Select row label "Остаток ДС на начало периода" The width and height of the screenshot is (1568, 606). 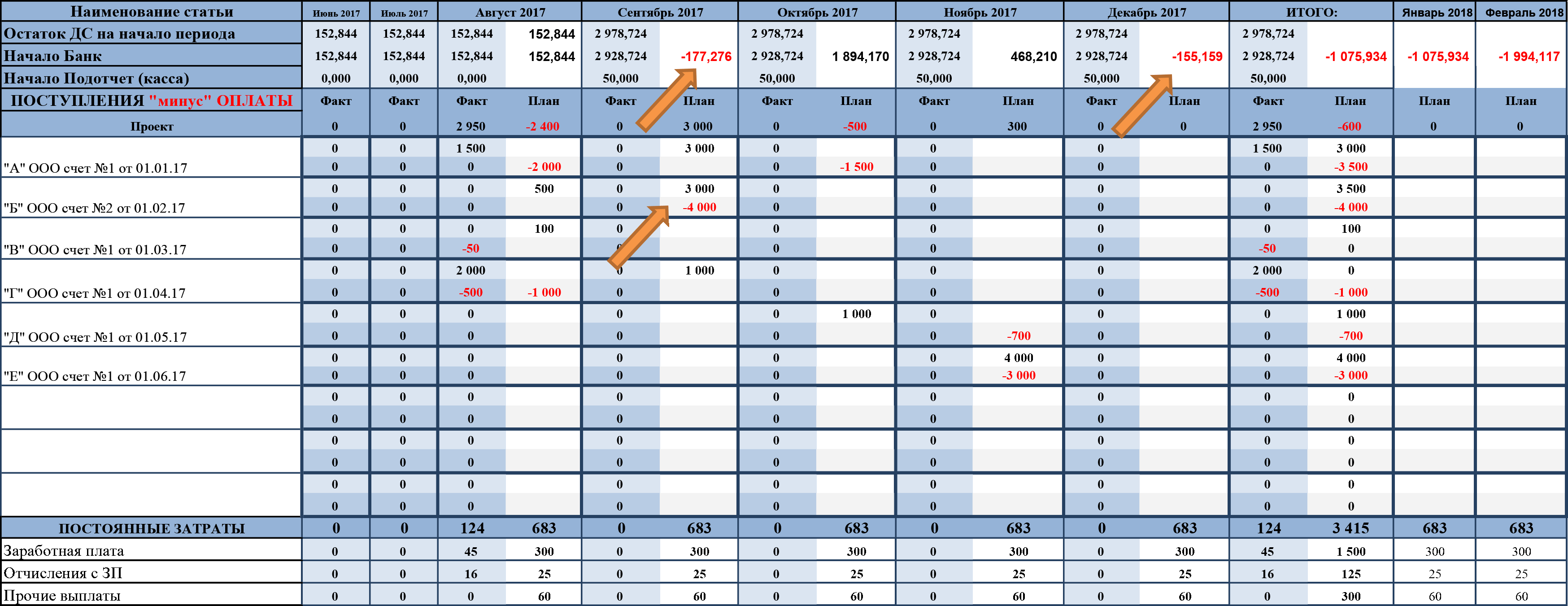[x=151, y=34]
